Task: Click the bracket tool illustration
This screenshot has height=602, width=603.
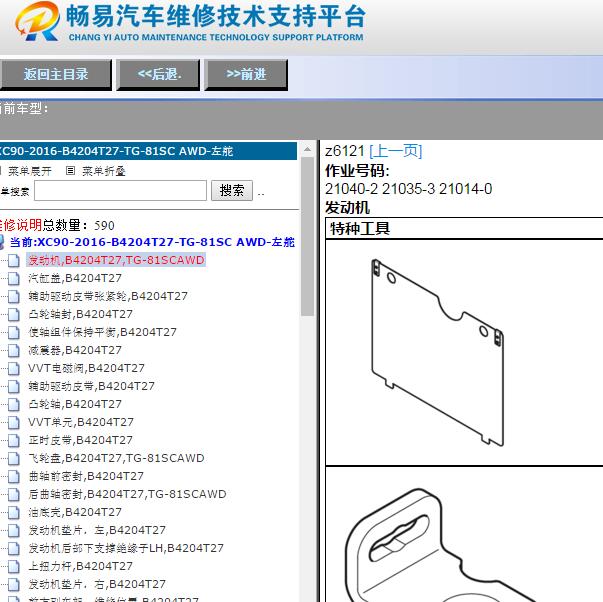Action: pyautogui.click(x=441, y=545)
